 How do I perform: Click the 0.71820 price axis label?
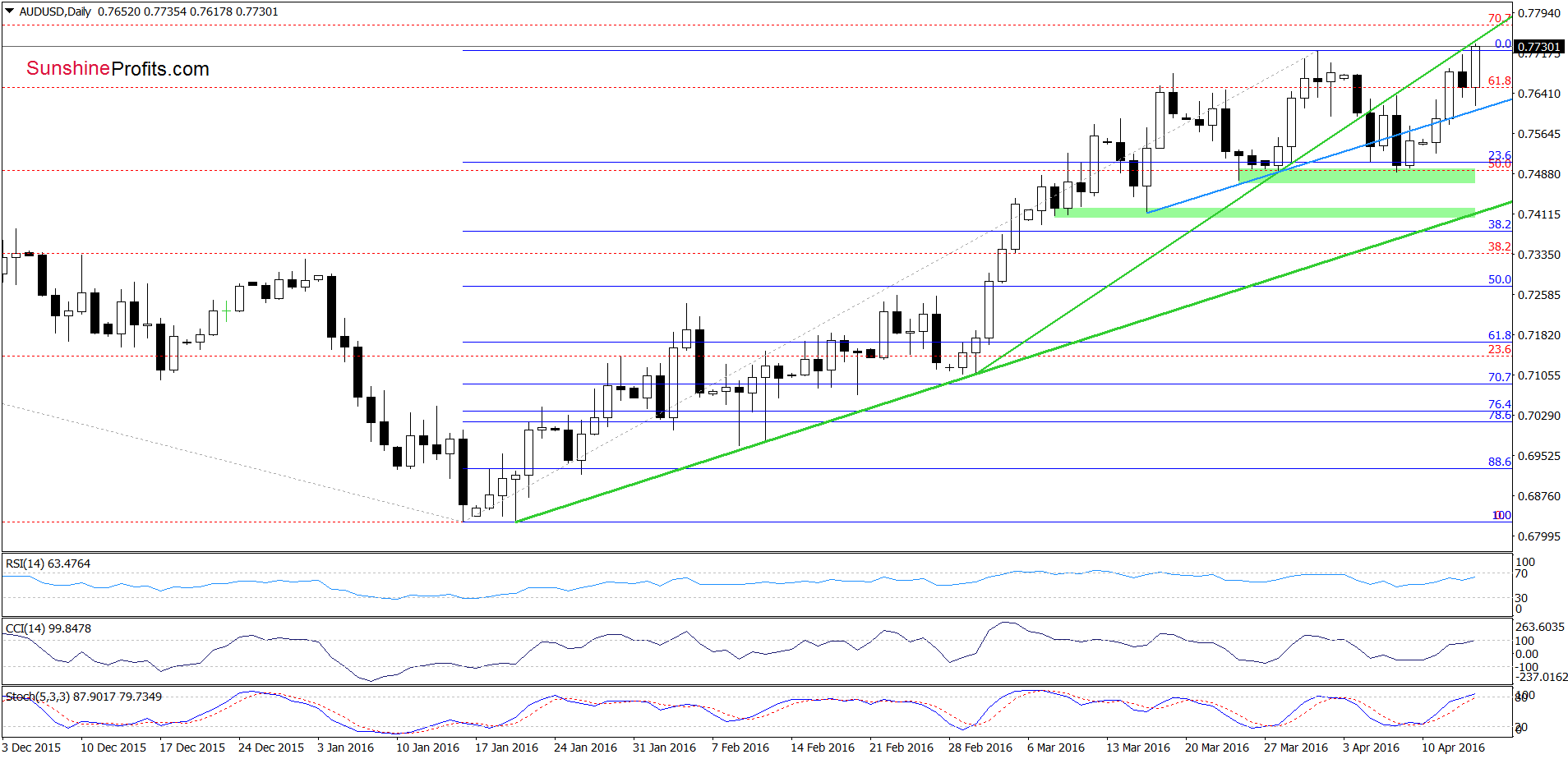1538,335
